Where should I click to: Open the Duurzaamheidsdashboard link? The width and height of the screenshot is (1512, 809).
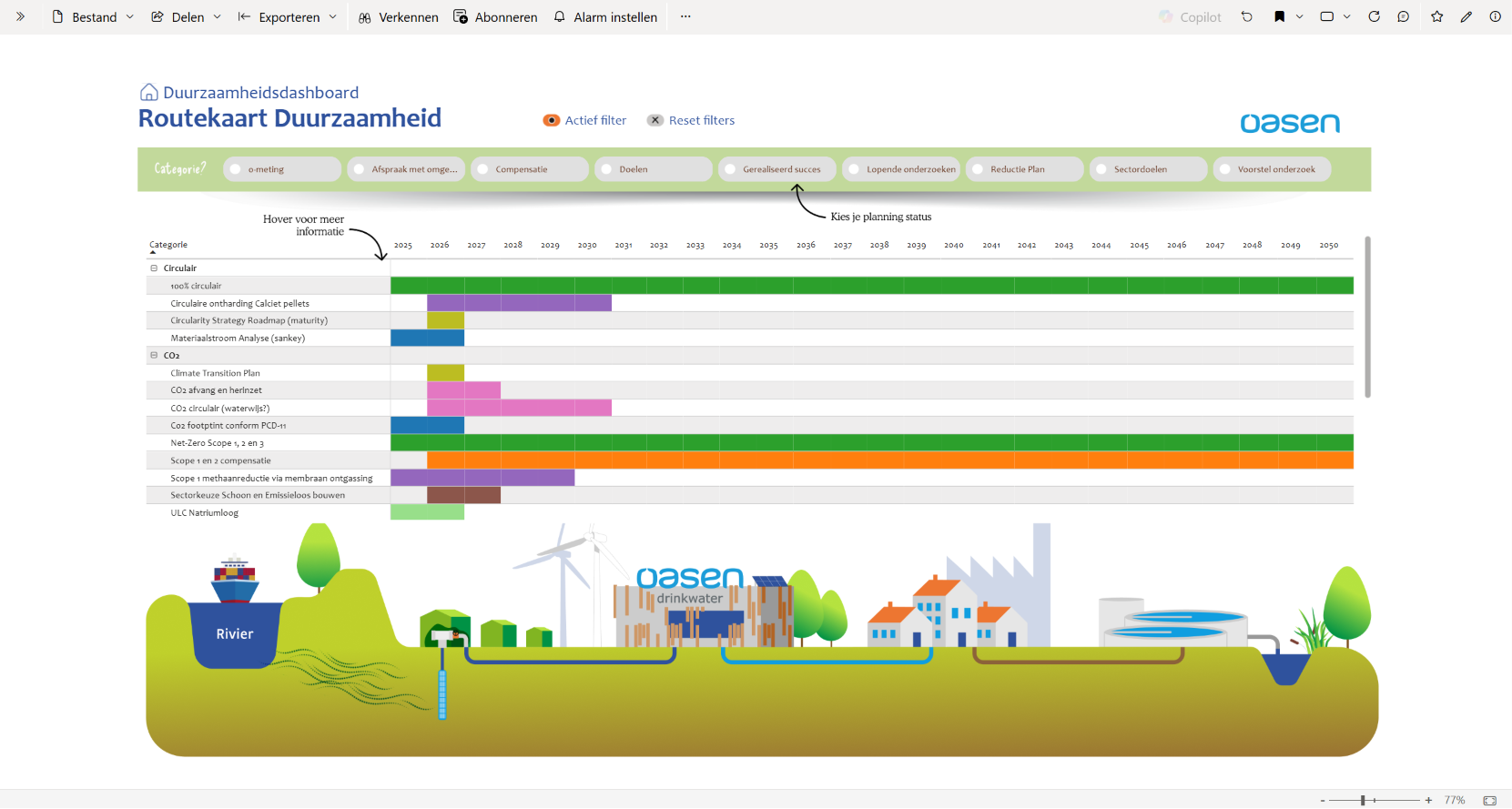click(x=261, y=93)
